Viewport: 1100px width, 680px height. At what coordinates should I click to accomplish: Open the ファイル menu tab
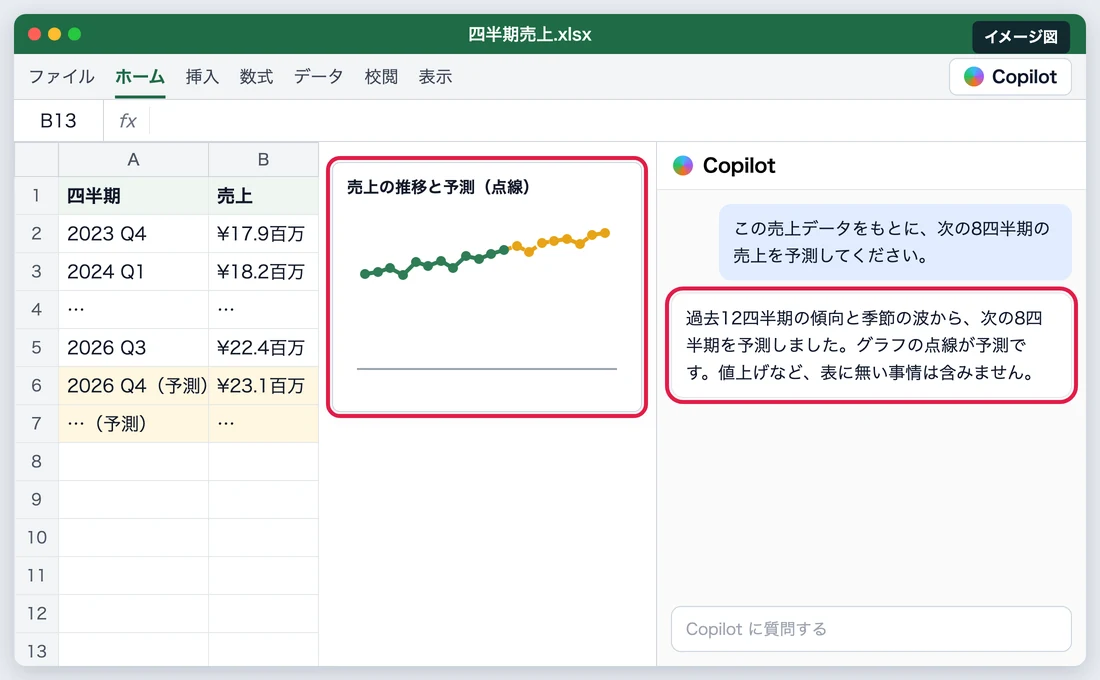[x=62, y=76]
